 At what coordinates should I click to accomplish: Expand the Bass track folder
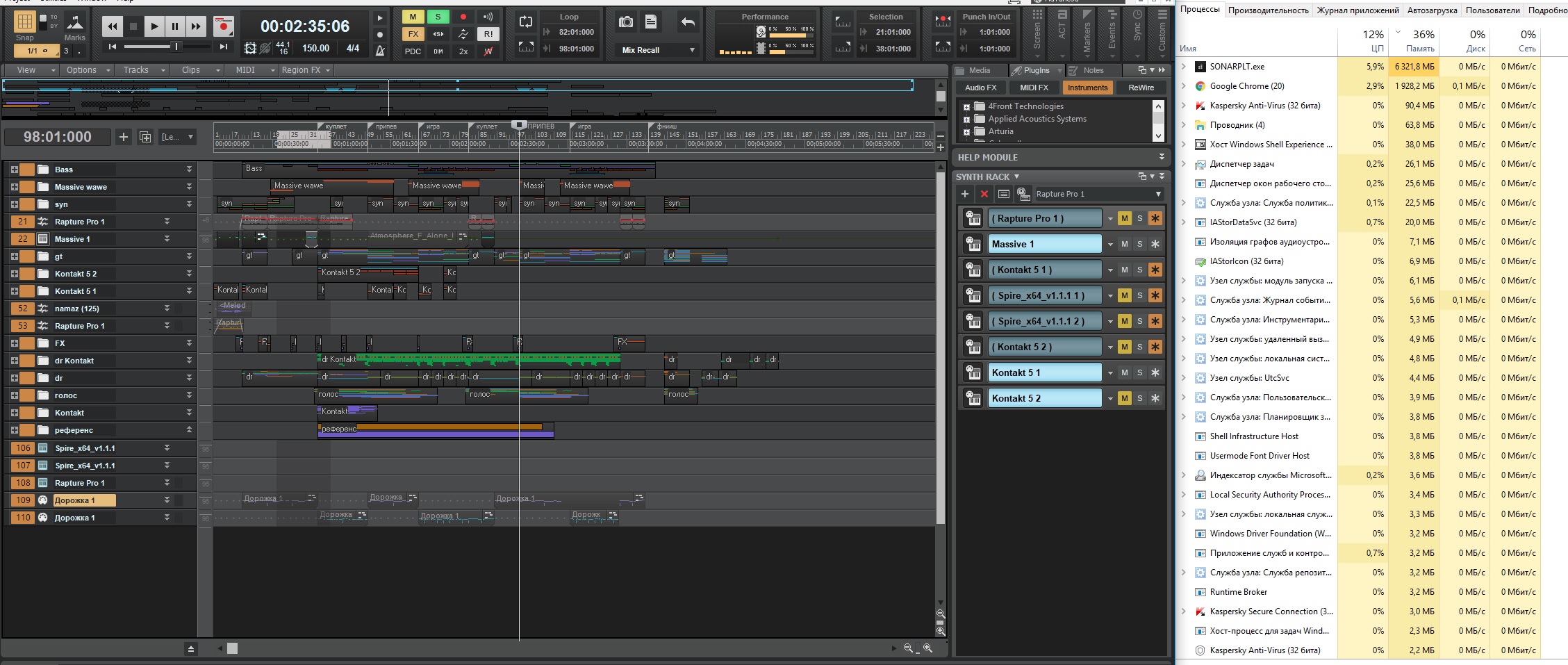[14, 170]
